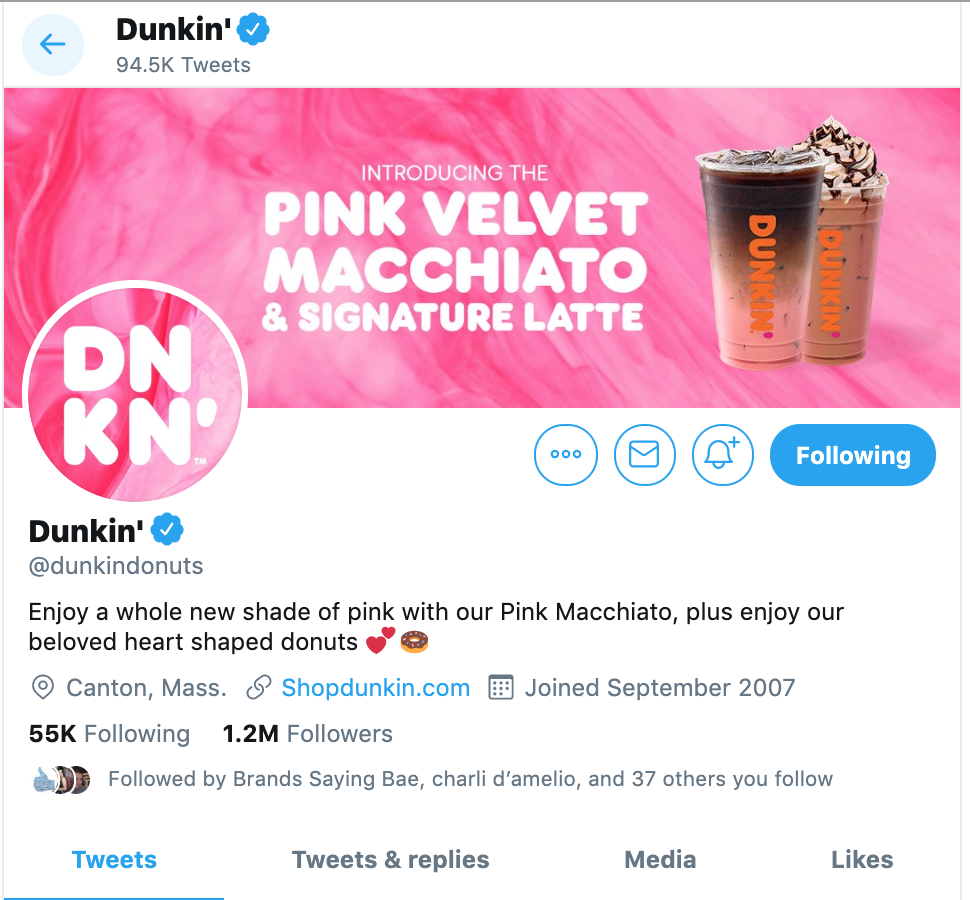The image size is (970, 900).
Task: Click the mutual followers avatar cluster
Action: pos(61,779)
